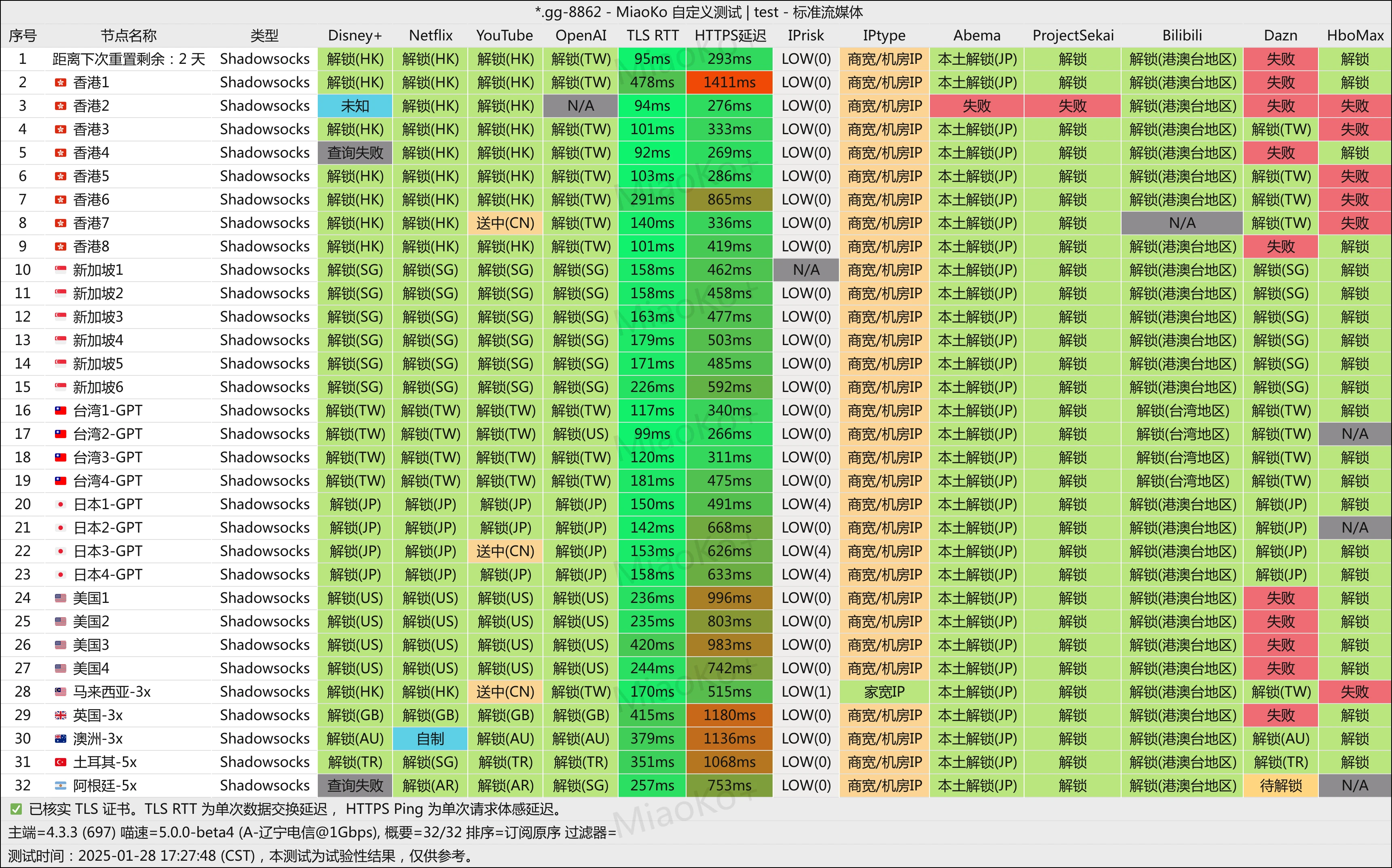The image size is (1392, 868).
Task: Click the N/A OpenAI cell for 香港2
Action: pos(581,106)
